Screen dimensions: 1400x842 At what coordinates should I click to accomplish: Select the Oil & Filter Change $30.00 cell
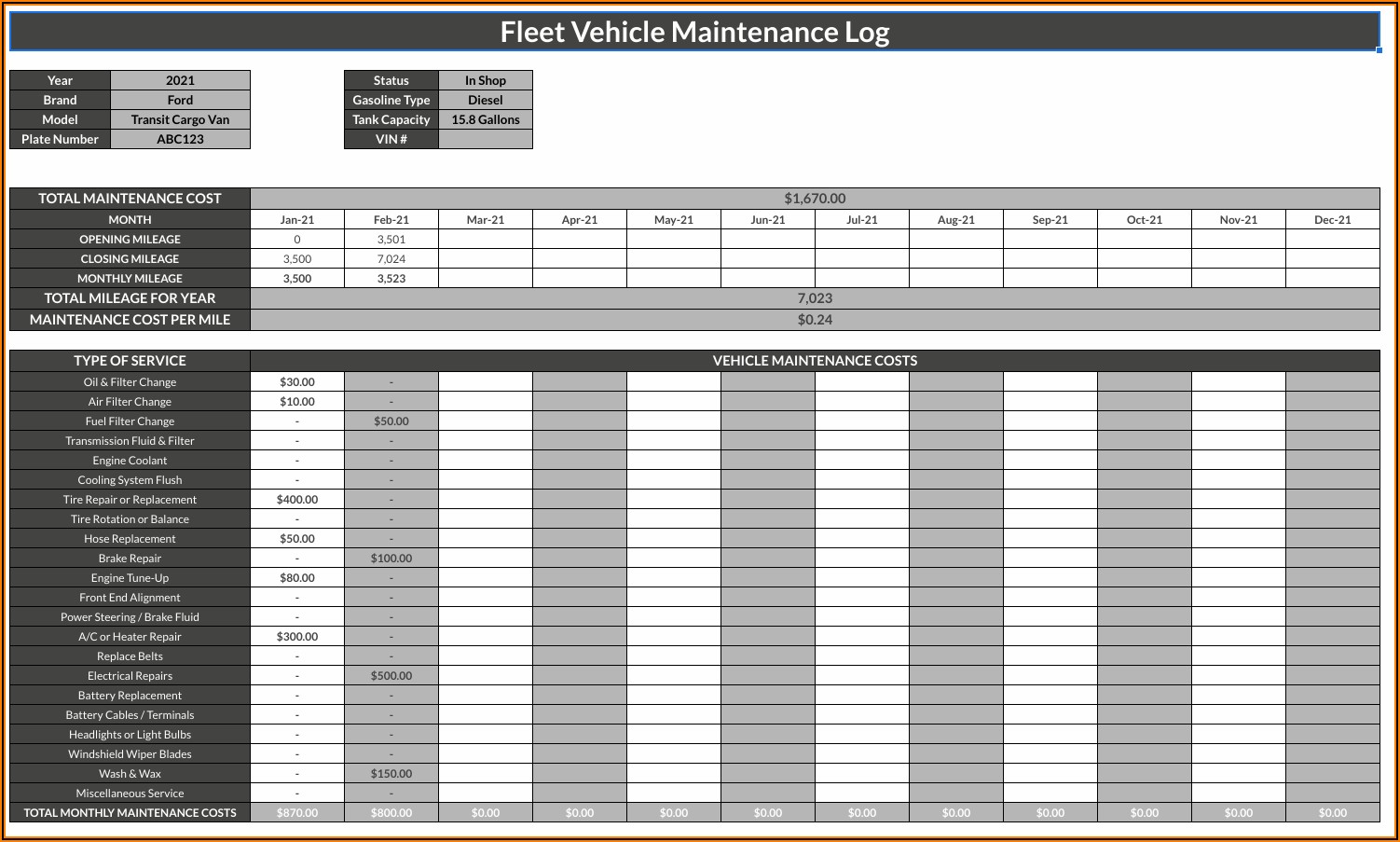pyautogui.click(x=297, y=382)
